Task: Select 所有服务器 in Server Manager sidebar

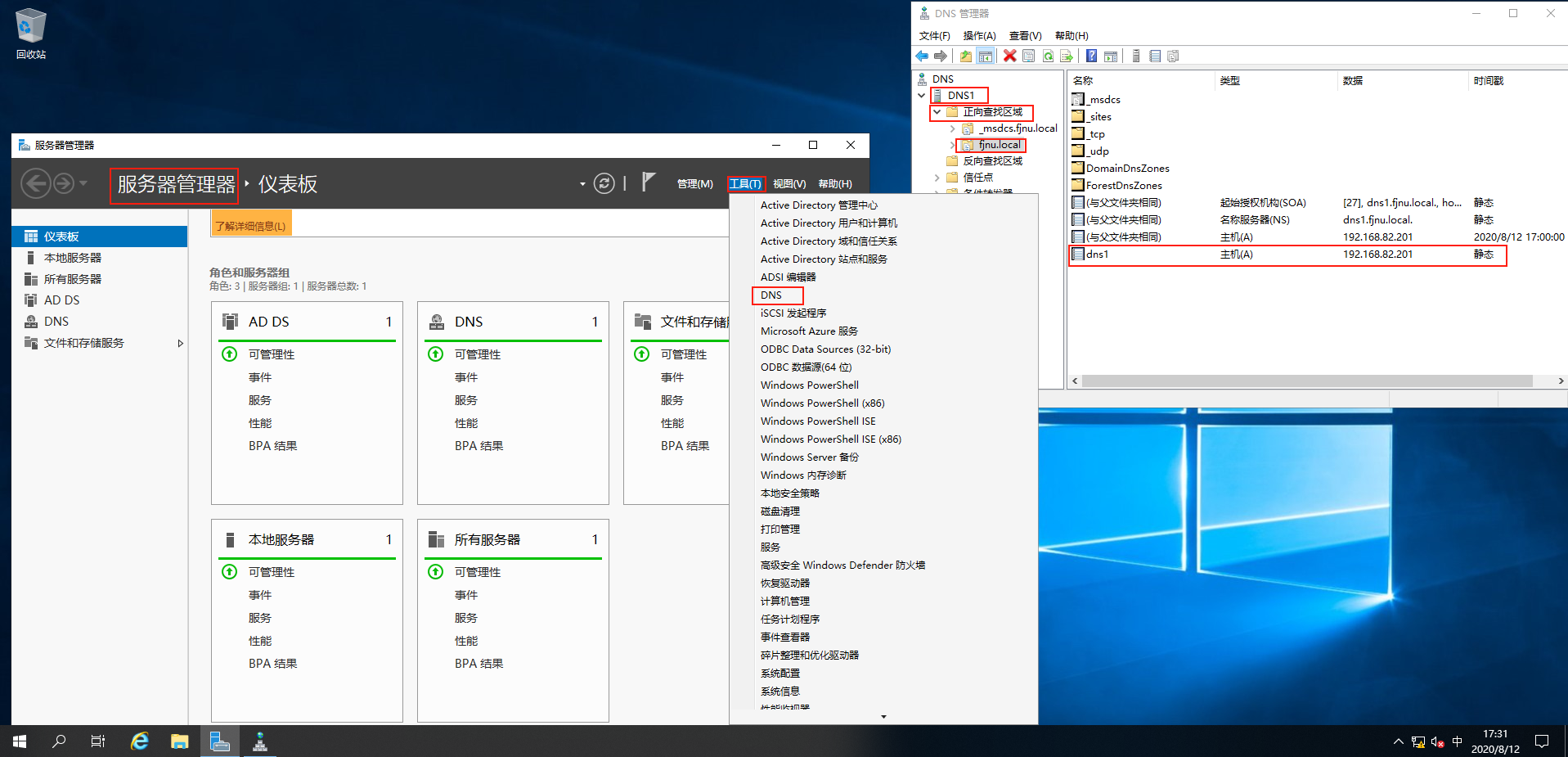Action: [x=100, y=279]
